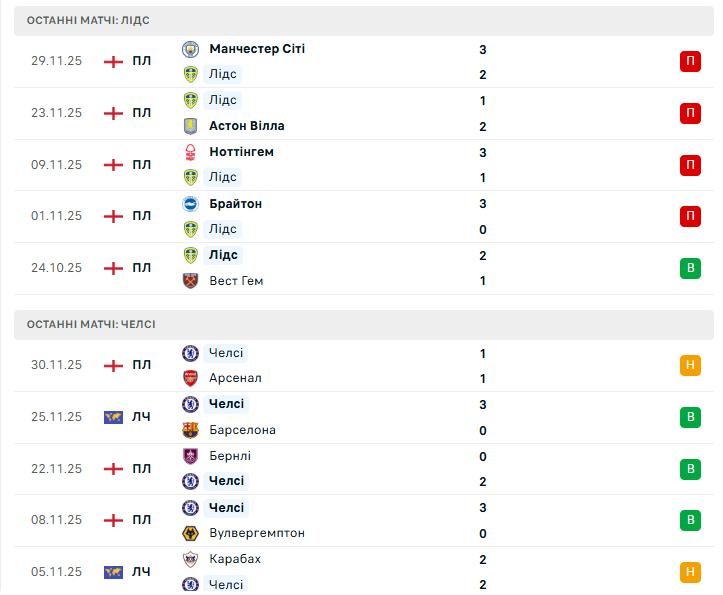Click the 'Останні матчі: Челсі' section header
Image resolution: width=723 pixels, height=595 pixels.
(x=91, y=324)
